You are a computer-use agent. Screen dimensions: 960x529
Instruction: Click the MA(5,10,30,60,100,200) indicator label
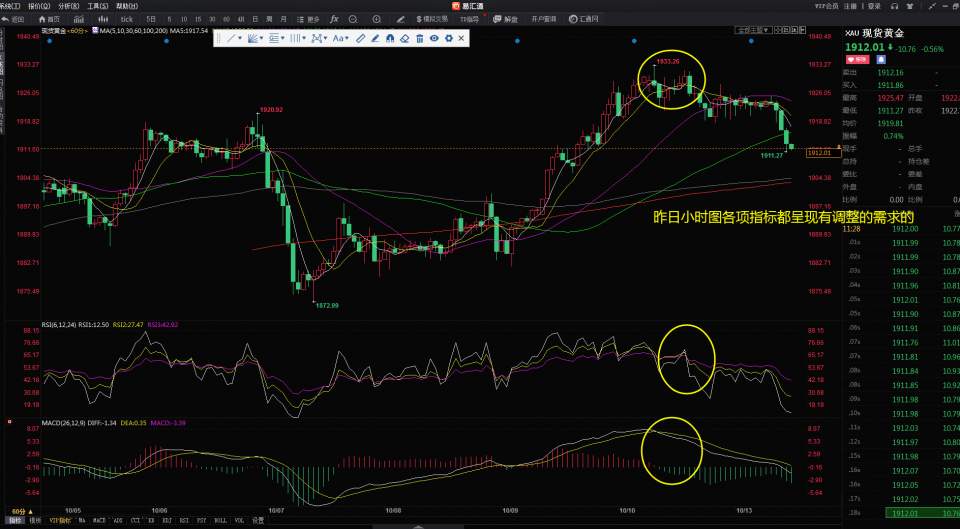coord(133,31)
